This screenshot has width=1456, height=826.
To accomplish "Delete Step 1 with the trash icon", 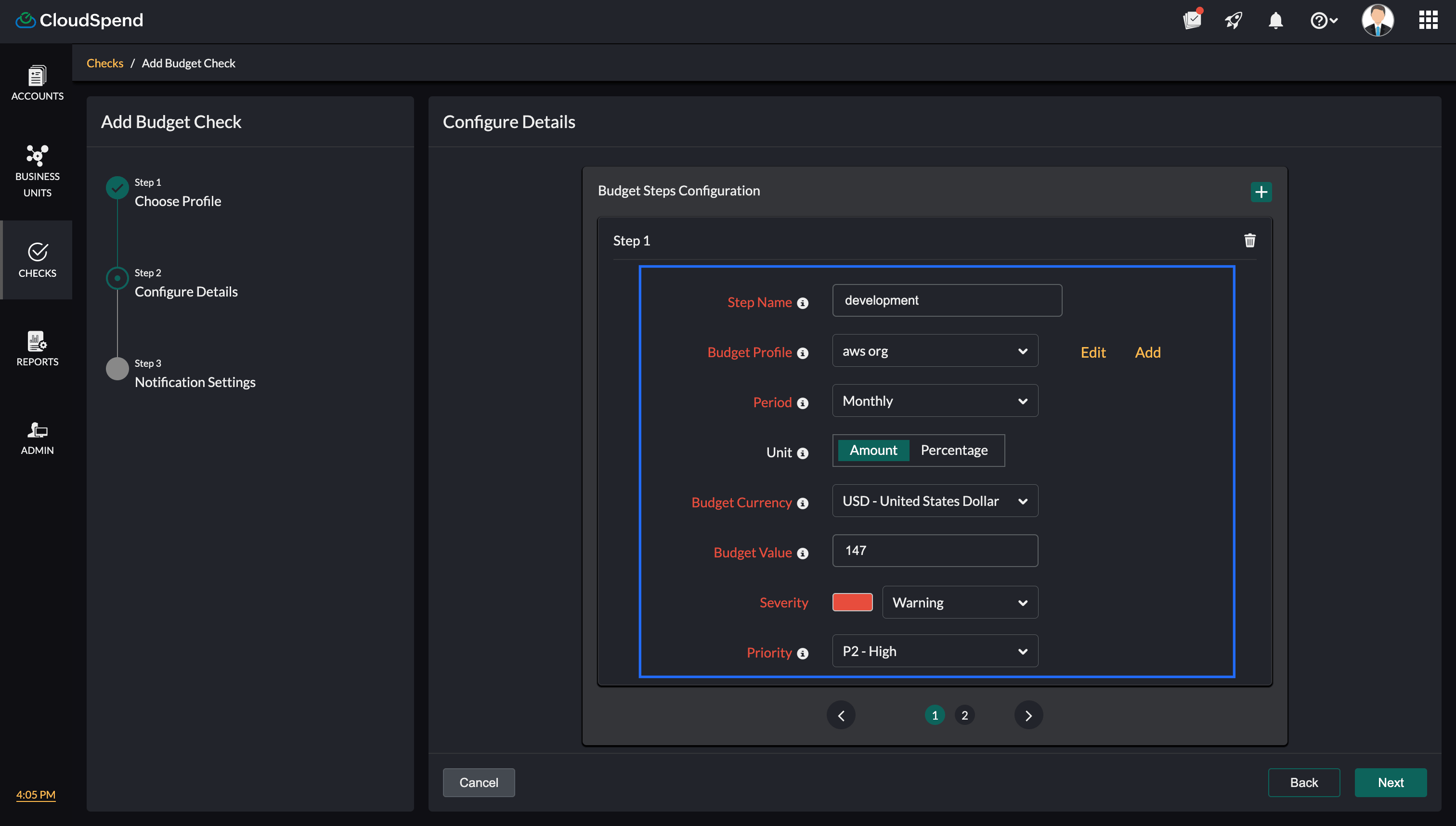I will coord(1249,241).
